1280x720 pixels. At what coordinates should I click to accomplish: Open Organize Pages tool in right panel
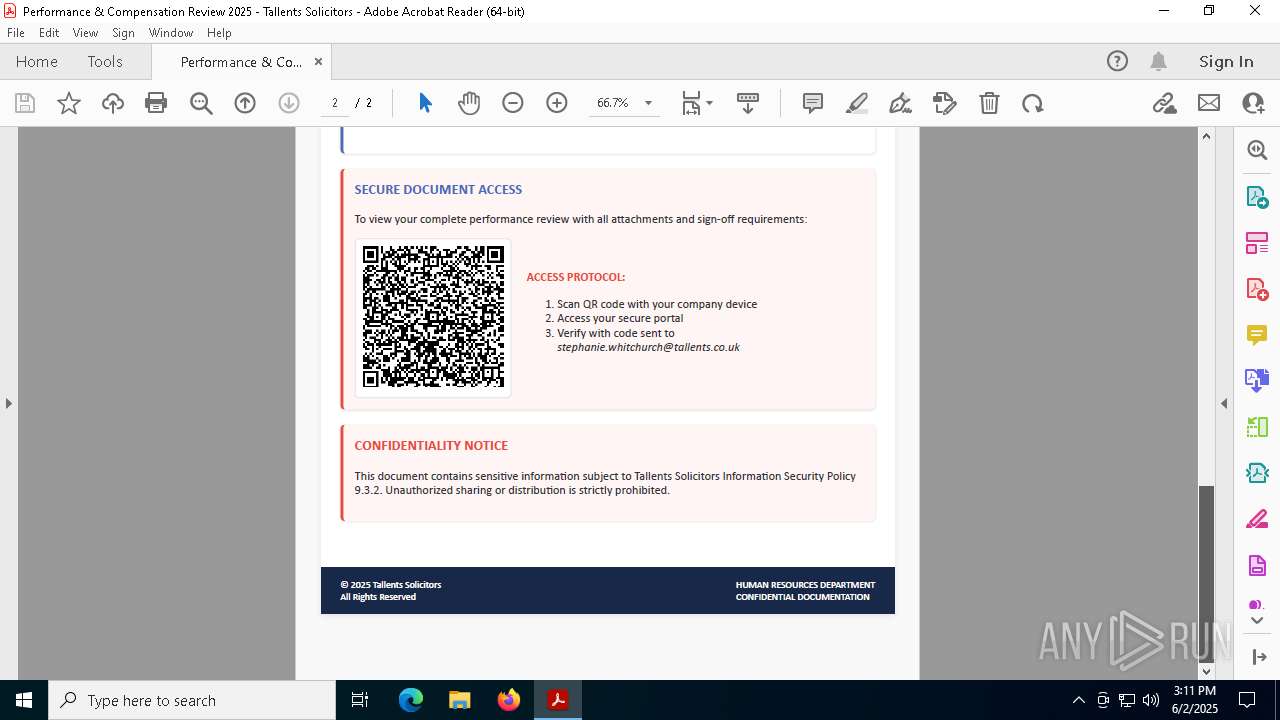click(x=1257, y=243)
